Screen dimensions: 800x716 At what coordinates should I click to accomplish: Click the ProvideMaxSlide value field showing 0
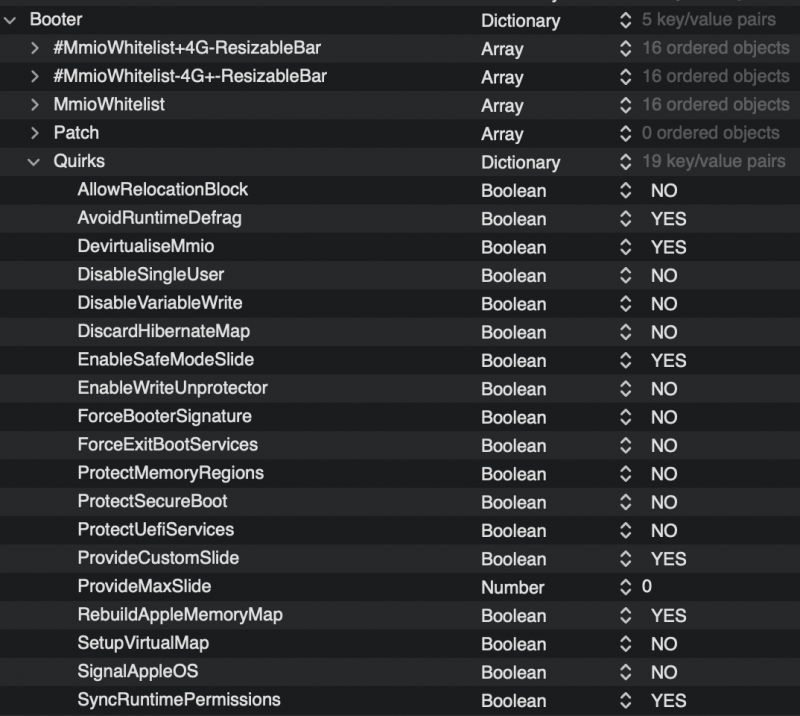coord(647,587)
